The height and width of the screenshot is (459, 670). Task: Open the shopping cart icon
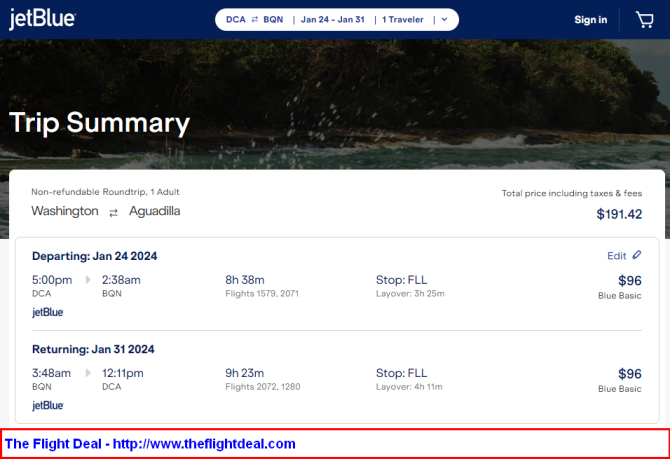tap(645, 20)
